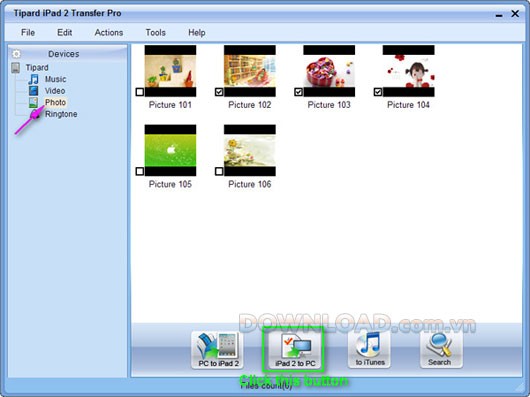Click the Picture 104 label

408,105
